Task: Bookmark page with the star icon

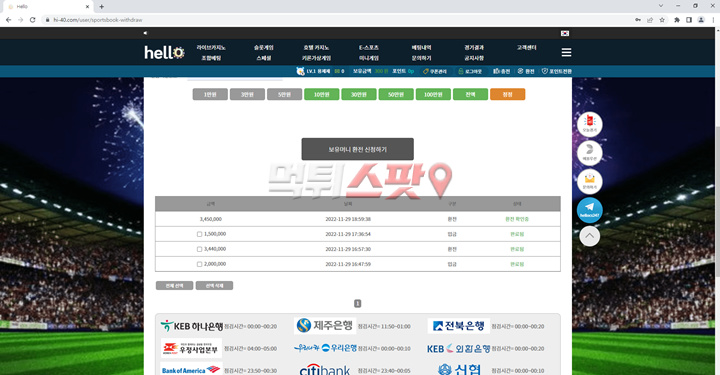Action: coord(662,20)
